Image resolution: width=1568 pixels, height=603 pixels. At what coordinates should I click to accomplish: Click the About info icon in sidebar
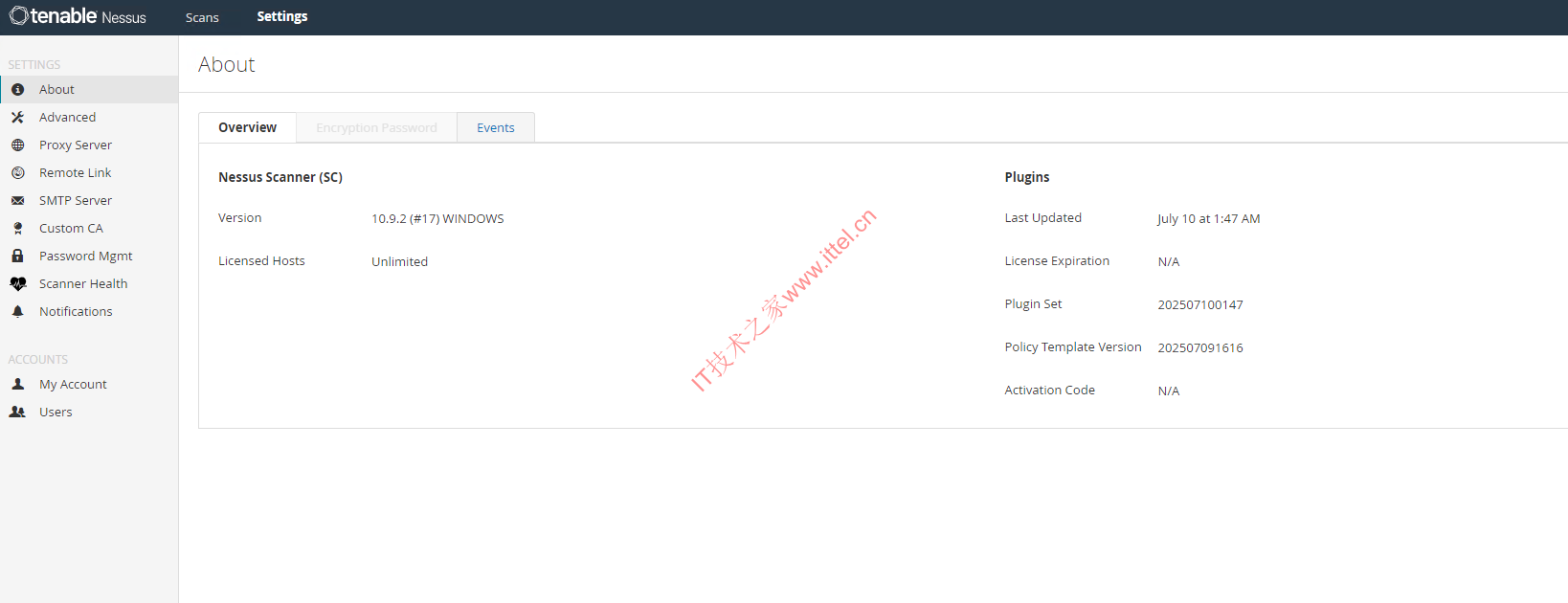pos(17,89)
